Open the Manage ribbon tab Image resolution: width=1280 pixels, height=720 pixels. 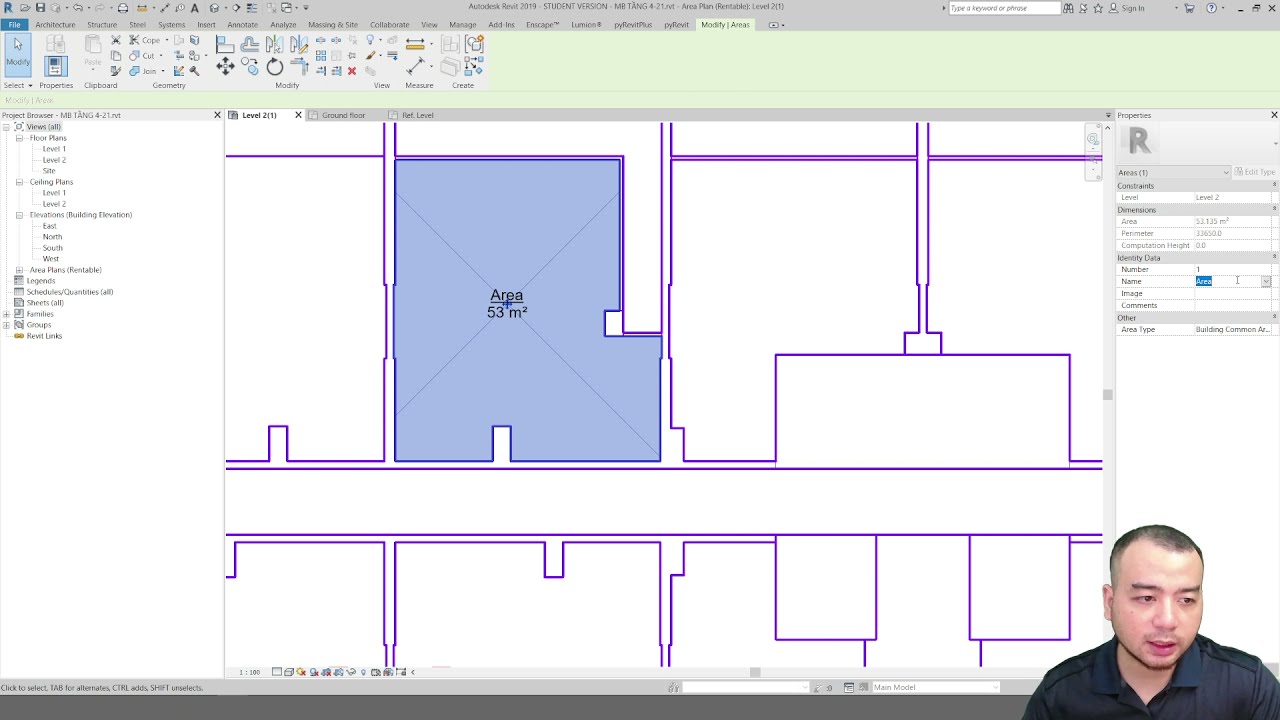click(x=462, y=25)
